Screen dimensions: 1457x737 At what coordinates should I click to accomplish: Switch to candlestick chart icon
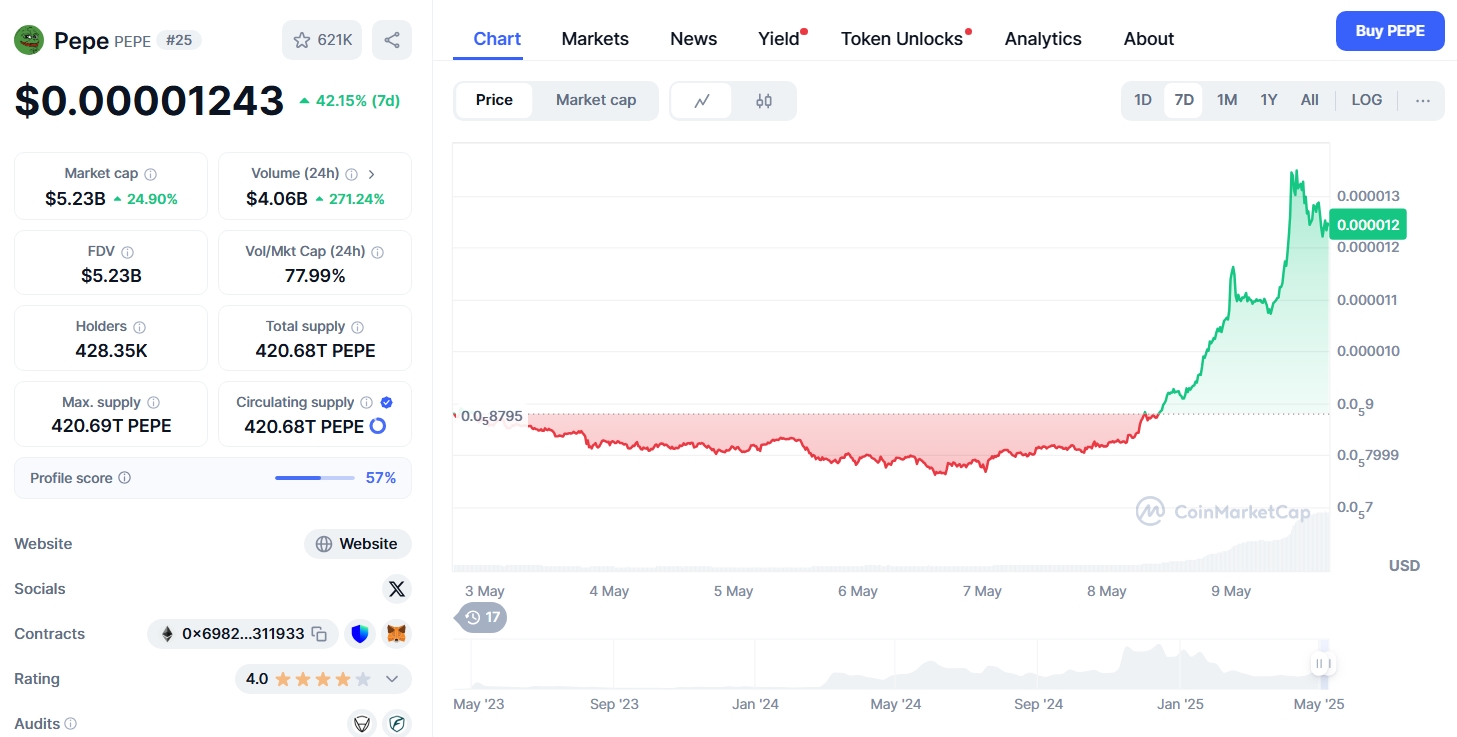point(764,101)
